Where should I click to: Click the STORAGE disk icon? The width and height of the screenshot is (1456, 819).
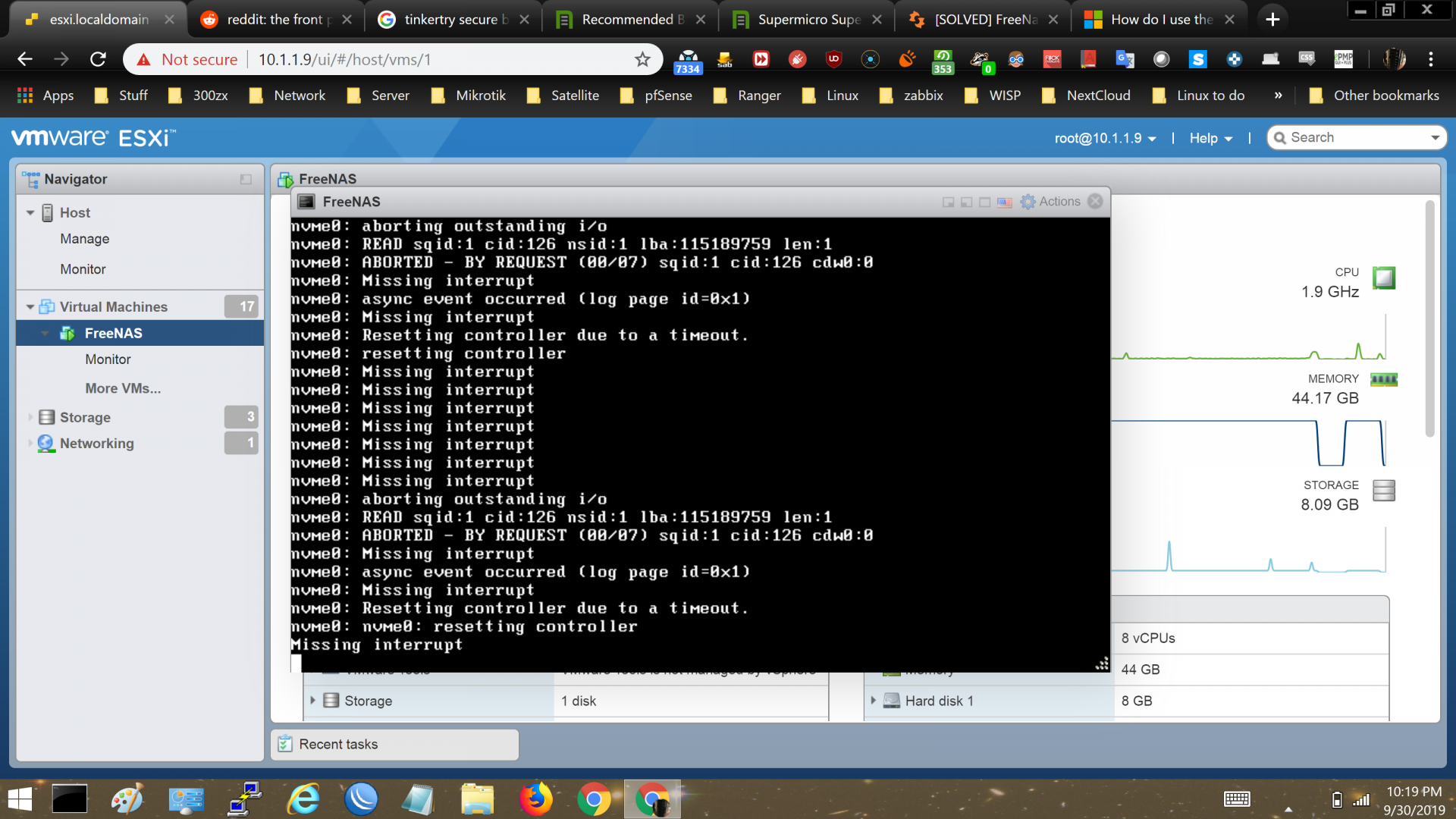tap(1384, 491)
